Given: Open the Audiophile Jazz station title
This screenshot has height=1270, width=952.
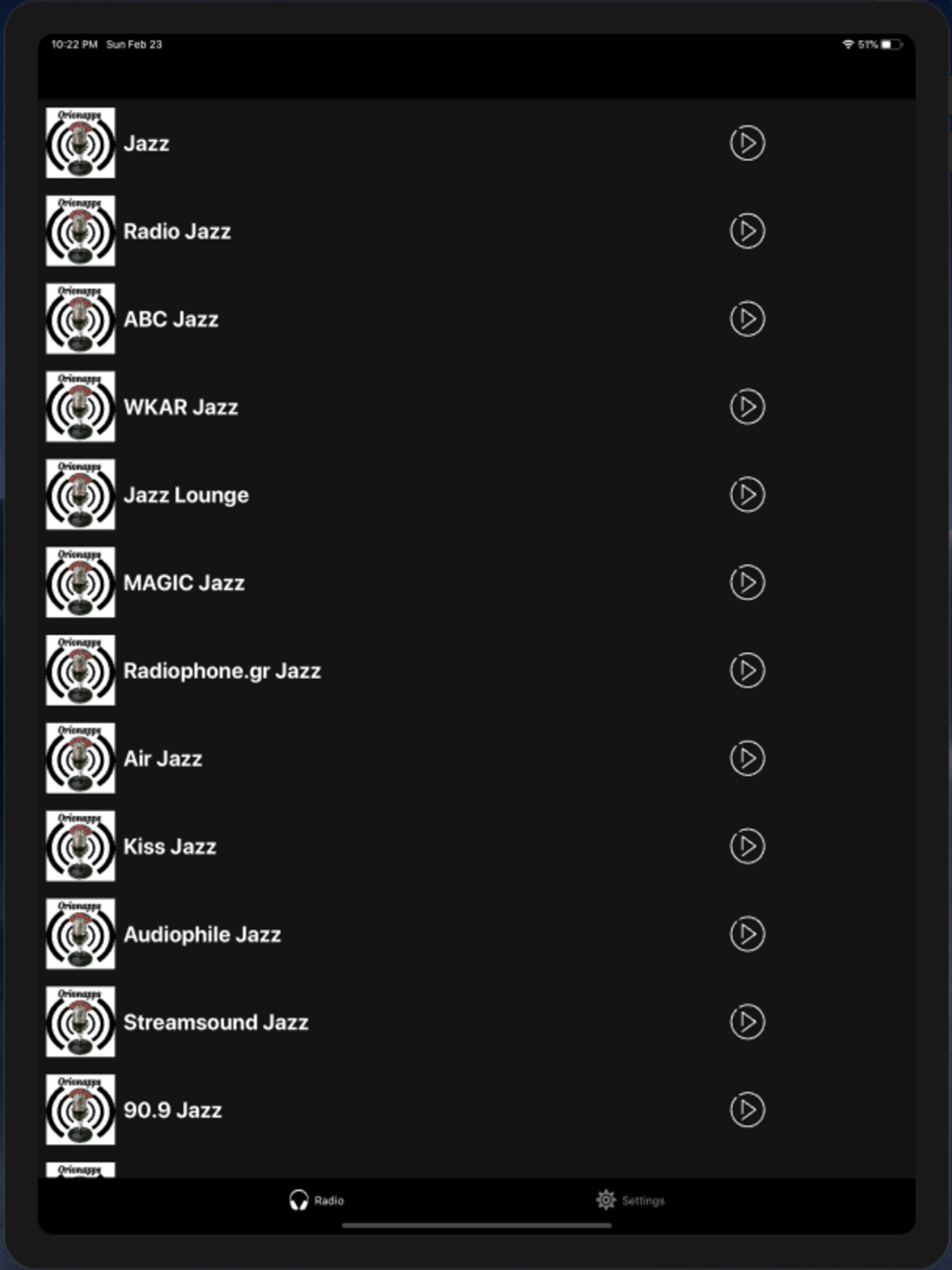Looking at the screenshot, I should click(x=202, y=935).
